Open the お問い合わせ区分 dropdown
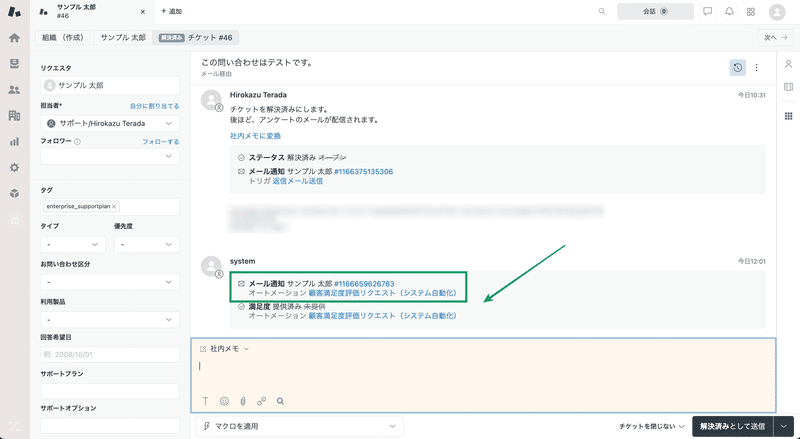 [x=110, y=282]
